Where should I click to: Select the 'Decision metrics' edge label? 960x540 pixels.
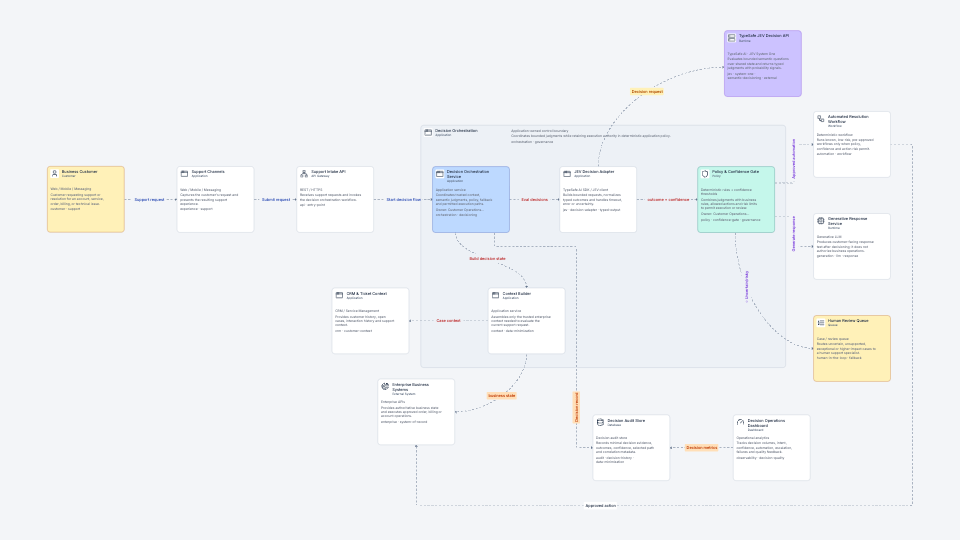(702, 448)
